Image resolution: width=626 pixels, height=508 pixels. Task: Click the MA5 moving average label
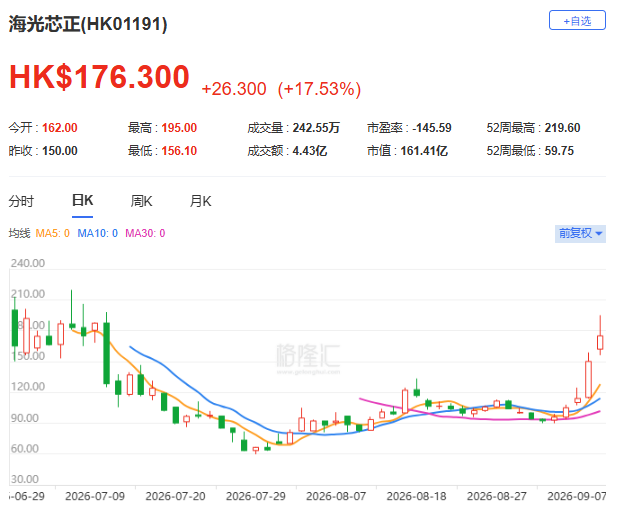click(52, 233)
